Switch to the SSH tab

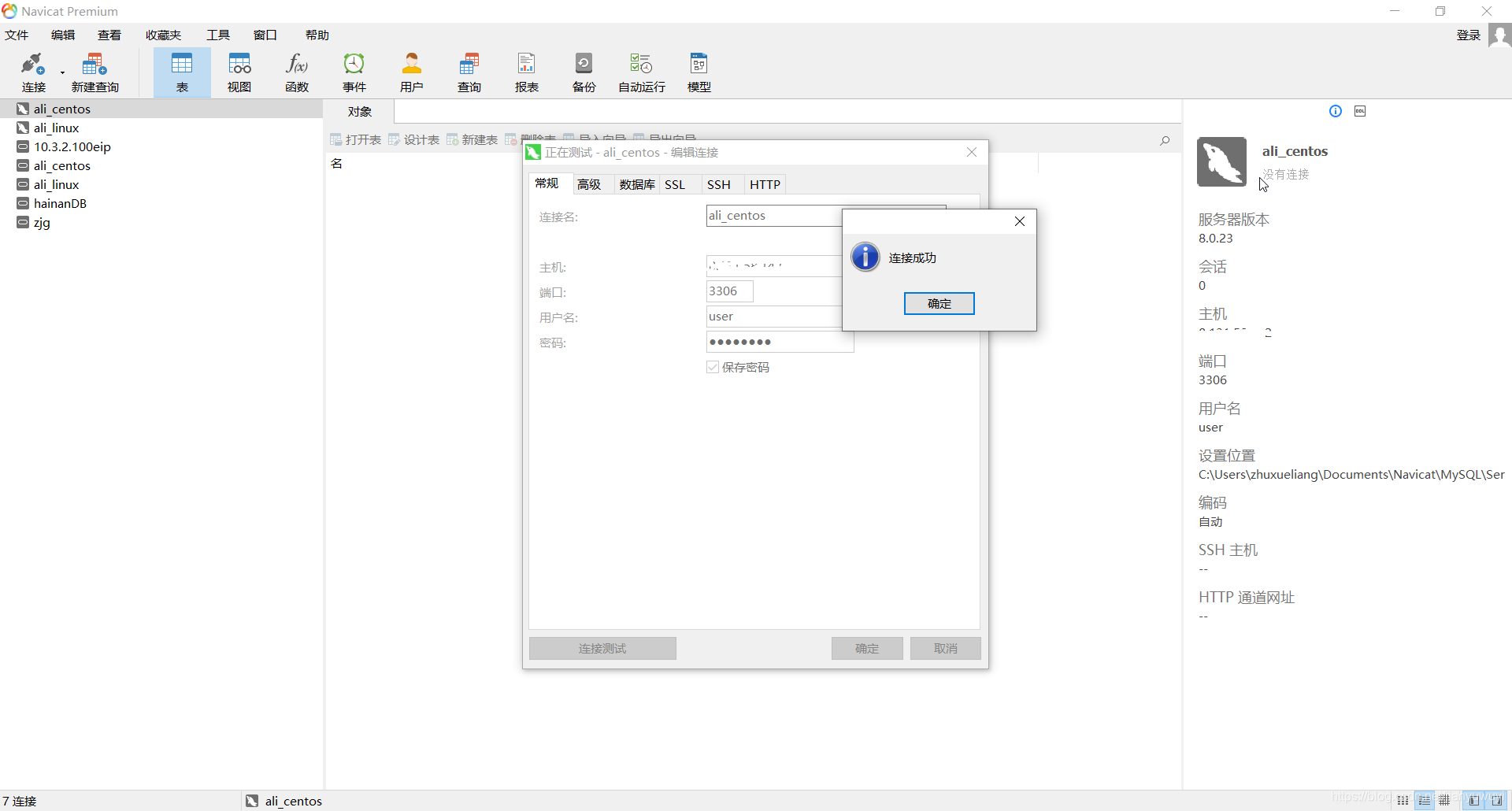[x=719, y=184]
